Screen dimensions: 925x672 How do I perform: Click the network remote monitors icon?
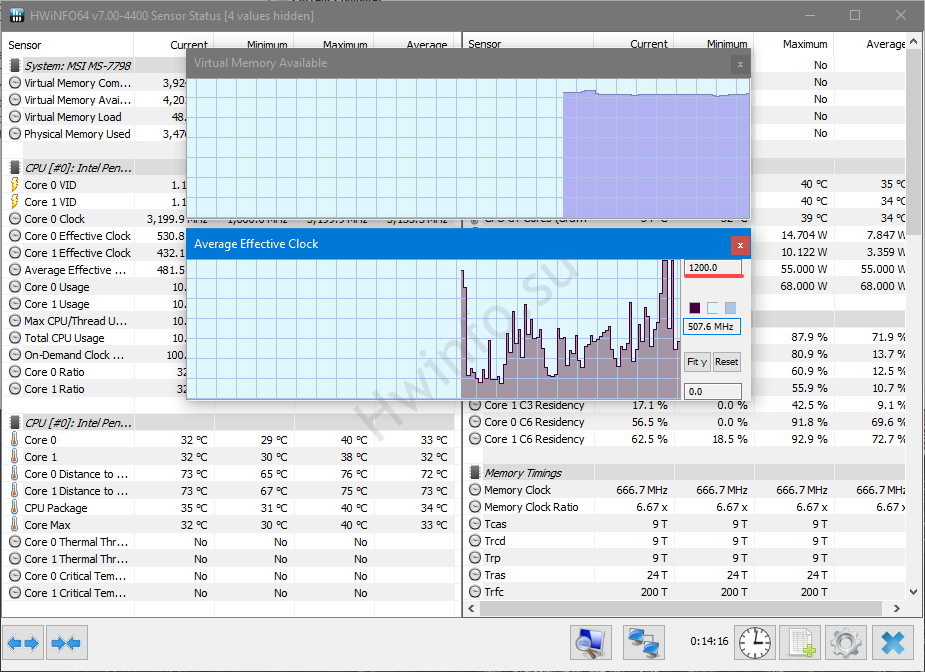[x=644, y=642]
